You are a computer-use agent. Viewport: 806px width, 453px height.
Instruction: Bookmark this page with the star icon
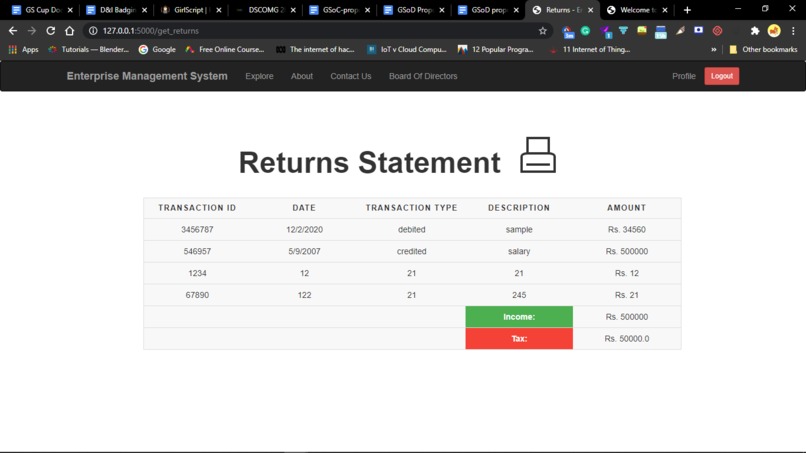tap(542, 31)
